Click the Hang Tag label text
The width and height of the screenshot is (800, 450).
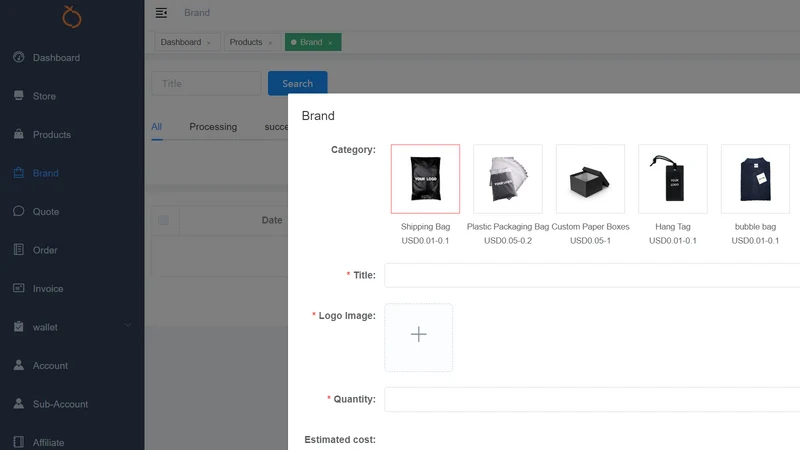pos(672,227)
